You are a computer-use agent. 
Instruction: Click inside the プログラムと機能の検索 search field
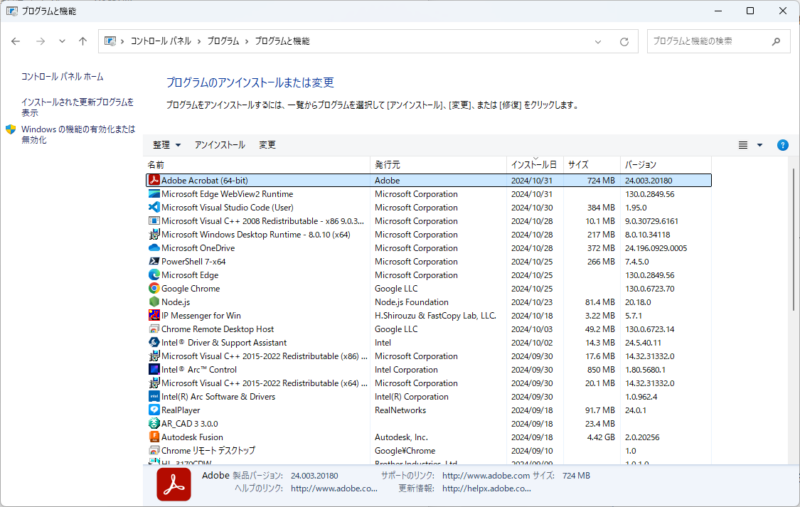tap(709, 41)
